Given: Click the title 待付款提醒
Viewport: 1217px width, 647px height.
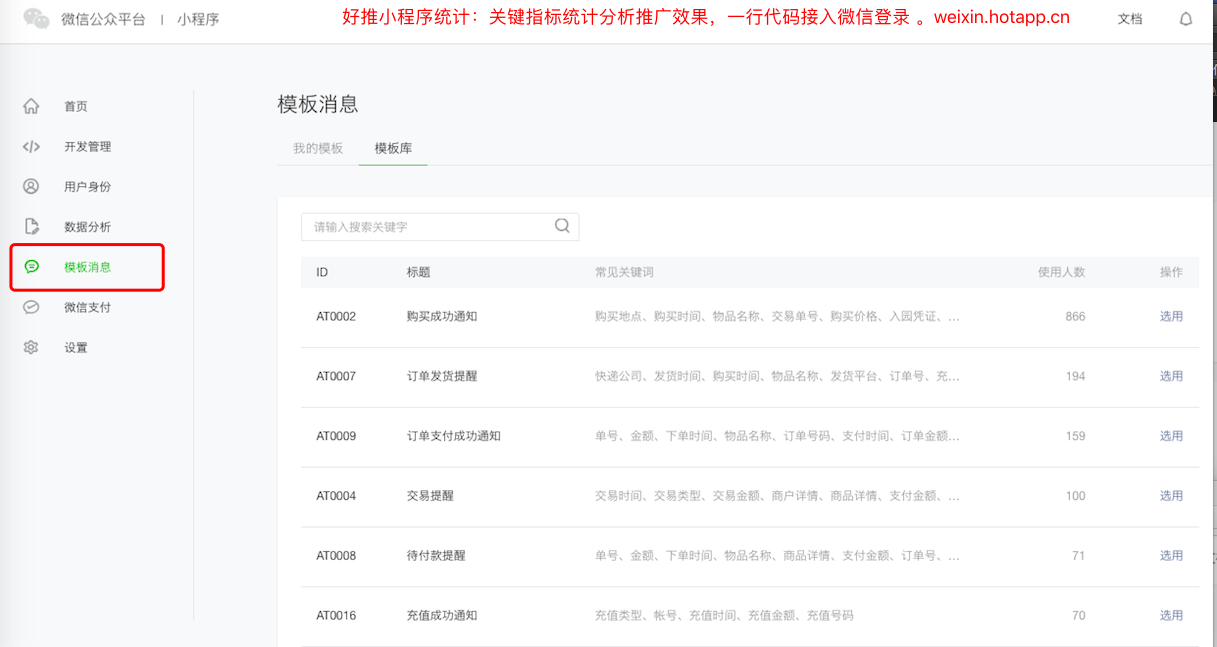Looking at the screenshot, I should click(x=436, y=556).
